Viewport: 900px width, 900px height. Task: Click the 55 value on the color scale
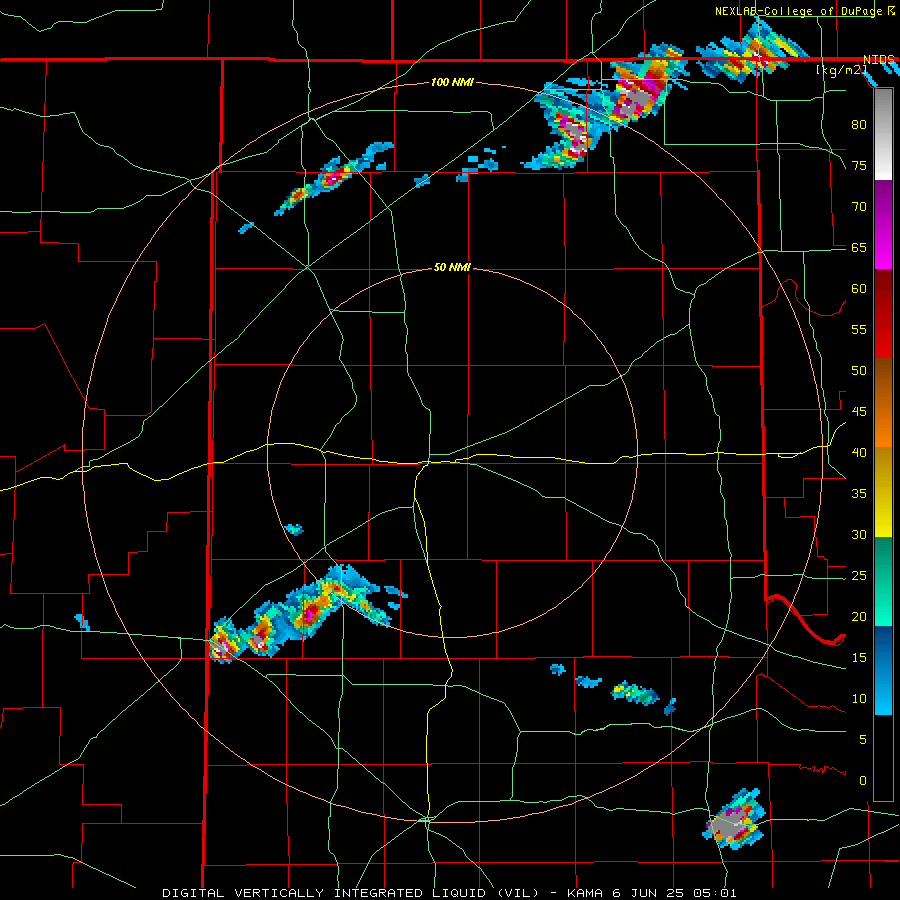pyautogui.click(x=859, y=329)
